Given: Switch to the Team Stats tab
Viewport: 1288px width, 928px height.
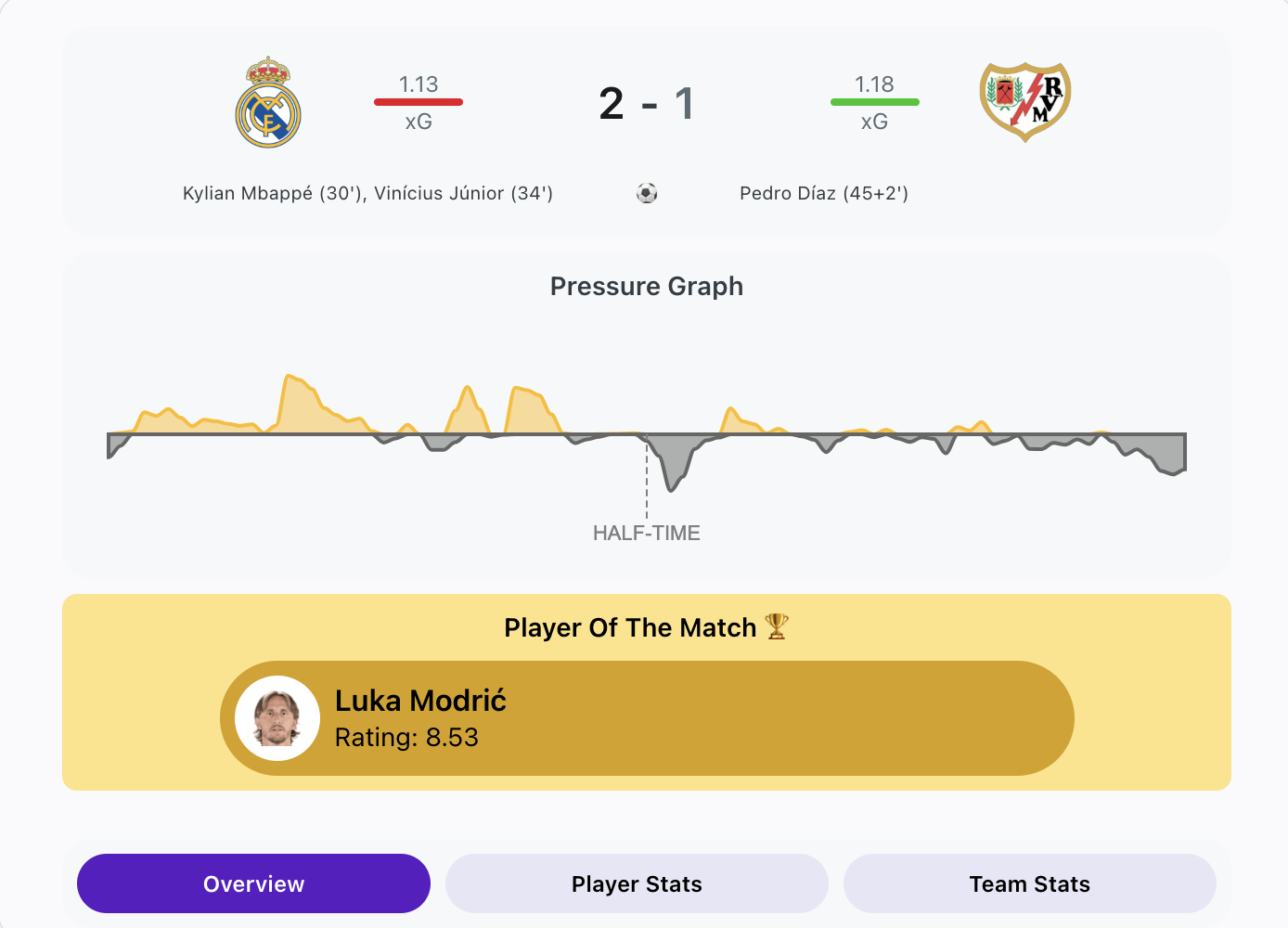Looking at the screenshot, I should [1029, 883].
